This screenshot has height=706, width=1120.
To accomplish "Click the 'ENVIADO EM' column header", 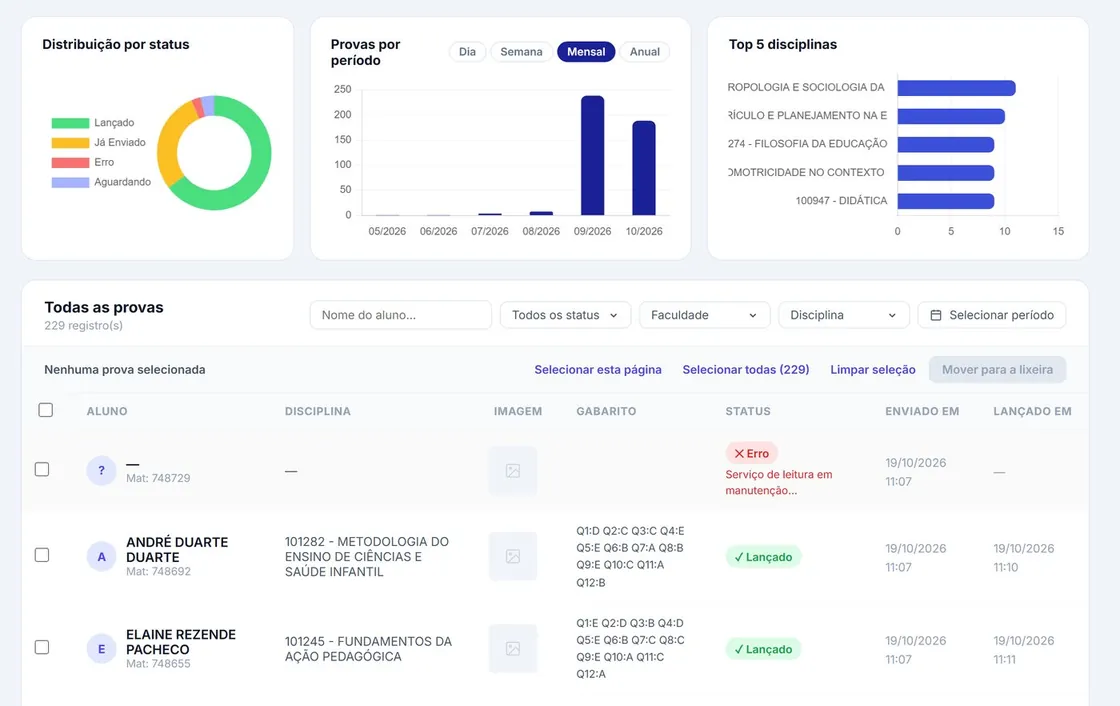I will (x=922, y=411).
